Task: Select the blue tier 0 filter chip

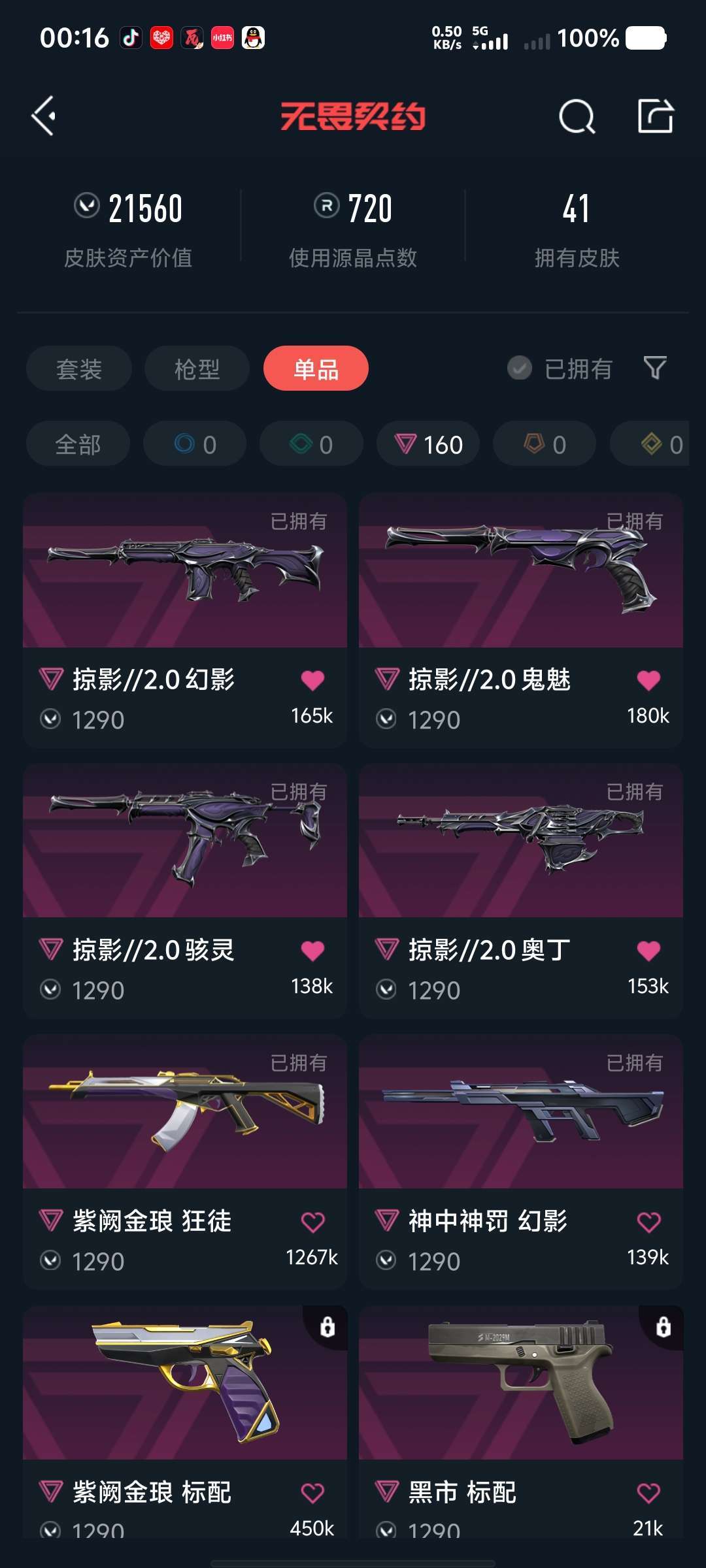Action: [195, 444]
